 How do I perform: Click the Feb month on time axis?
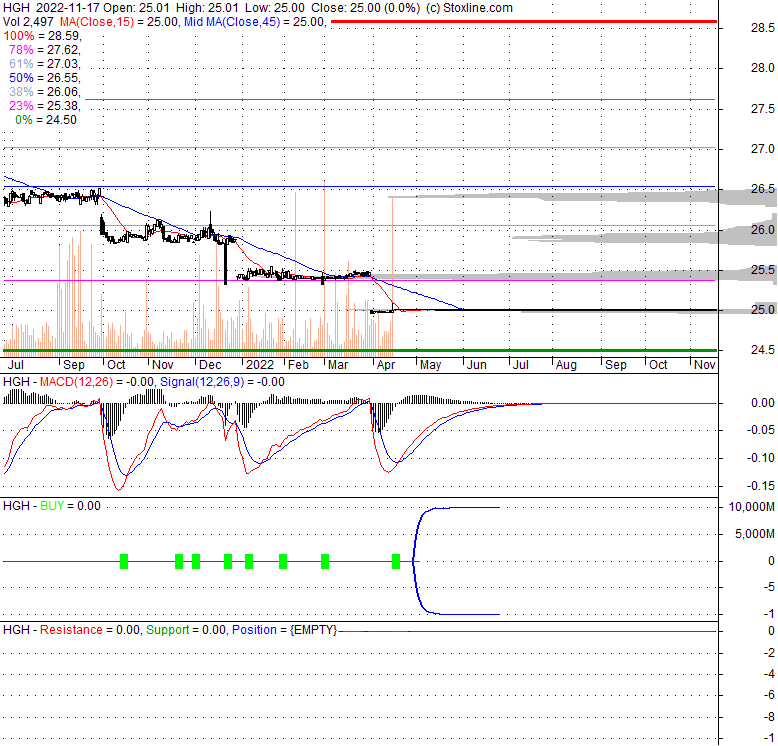pyautogui.click(x=299, y=365)
